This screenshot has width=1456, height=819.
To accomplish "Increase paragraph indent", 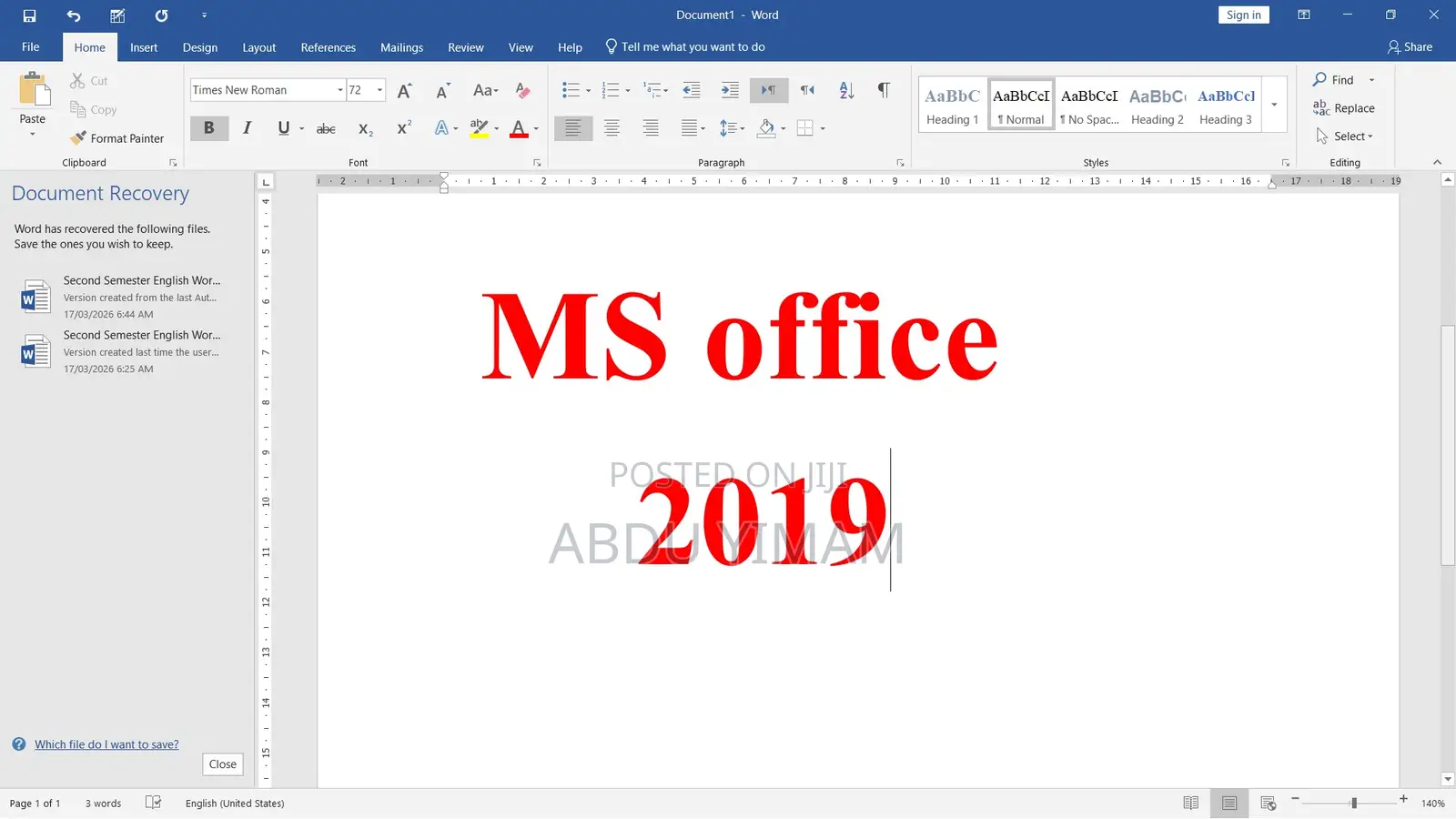I will pos(730,90).
